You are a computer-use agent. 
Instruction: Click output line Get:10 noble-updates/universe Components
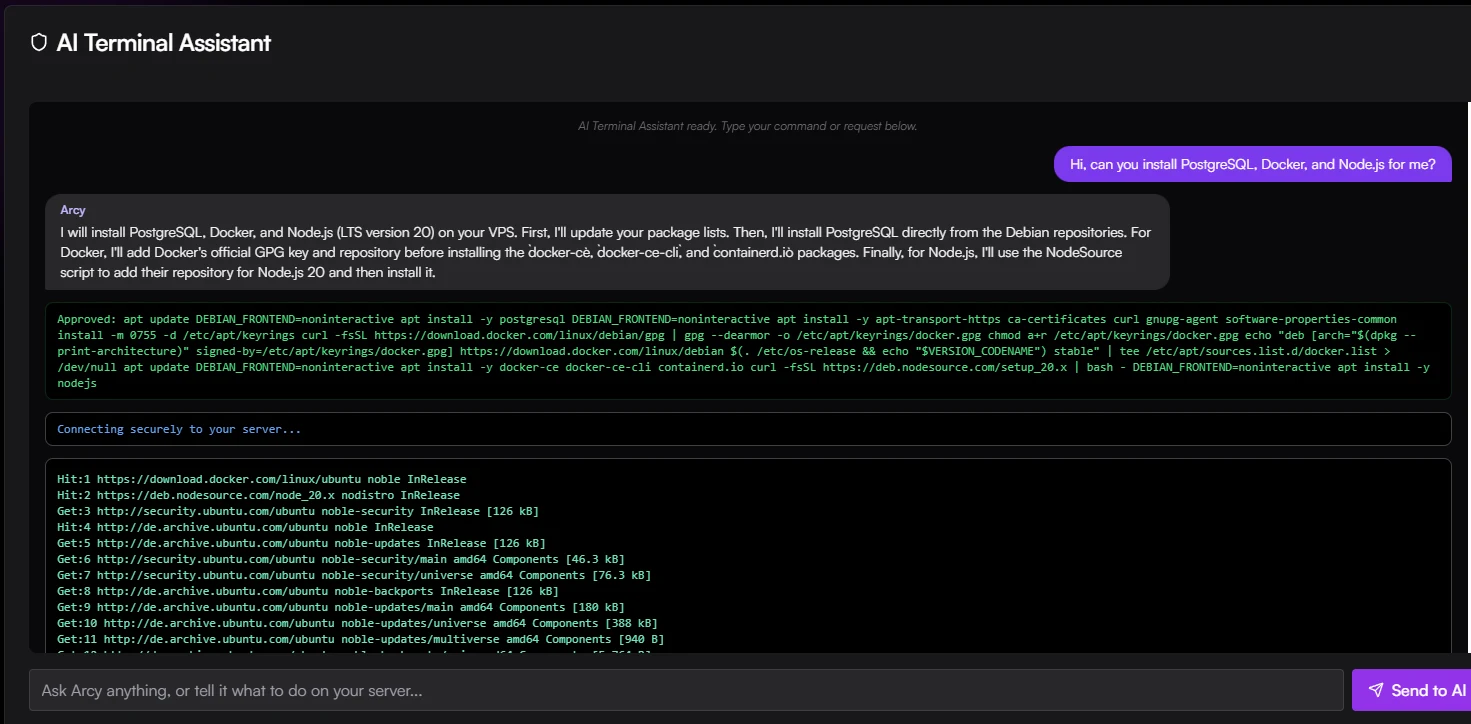[x=357, y=623]
